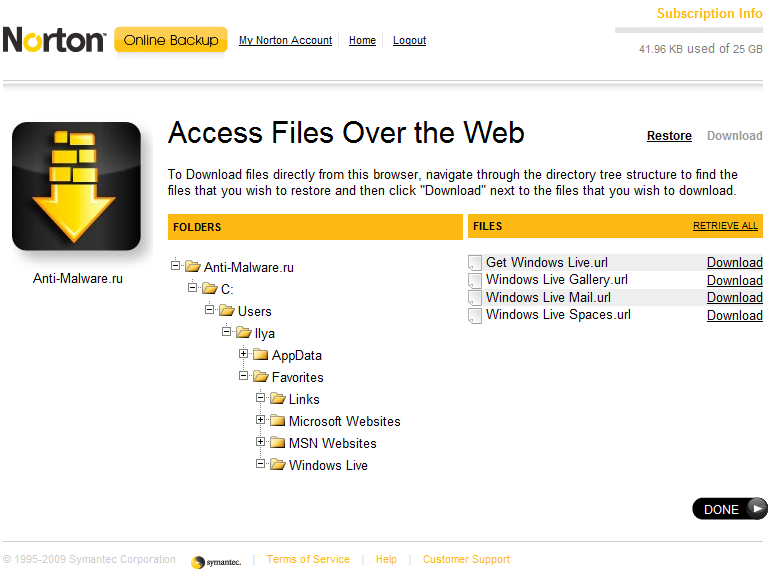Select the Windows Live tree label
This screenshot has height=571, width=774.
tap(328, 465)
